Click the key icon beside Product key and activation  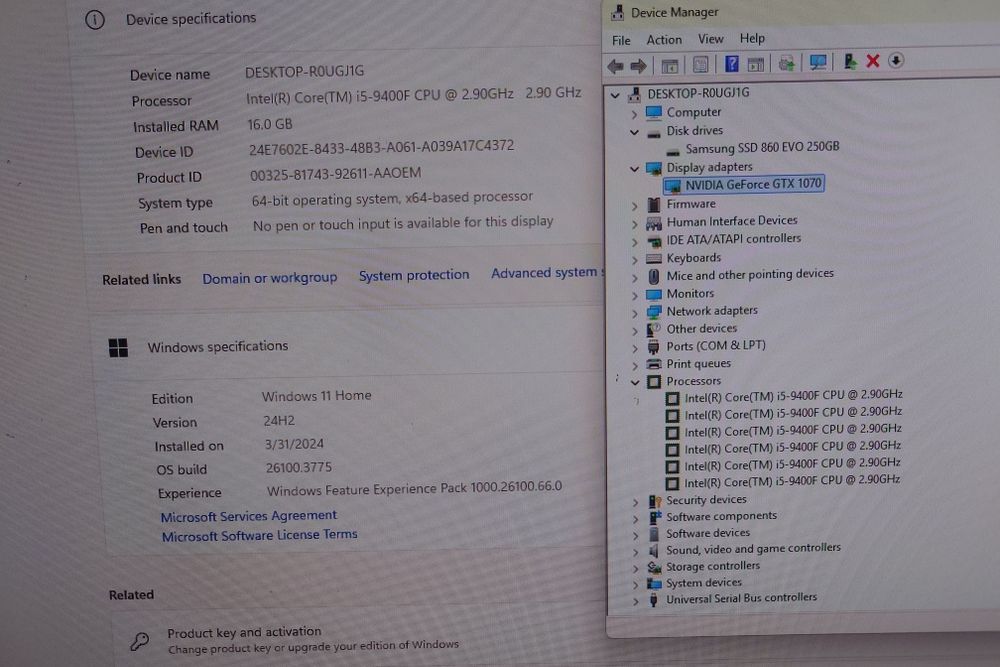[x=139, y=640]
